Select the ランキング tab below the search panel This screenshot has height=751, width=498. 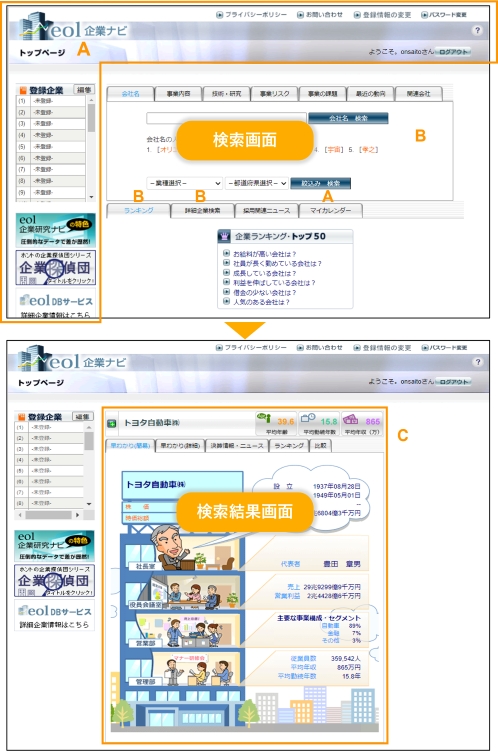(138, 211)
